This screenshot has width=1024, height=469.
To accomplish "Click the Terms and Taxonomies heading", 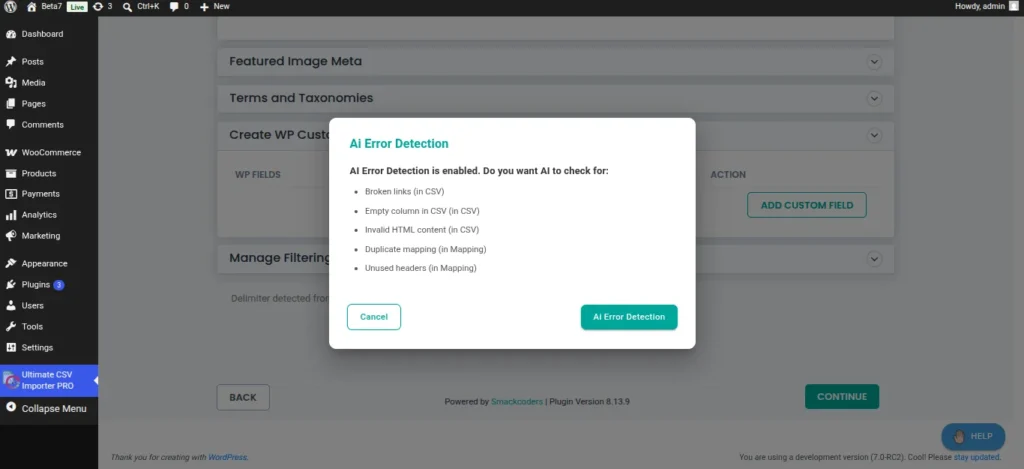I will (x=301, y=98).
